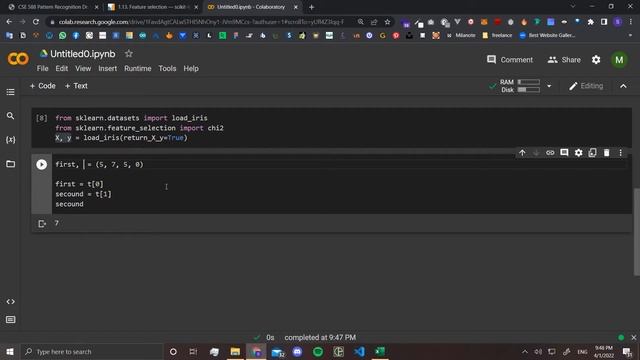
Task: Switch to Feature selection scikit tab
Action: pos(152,7)
